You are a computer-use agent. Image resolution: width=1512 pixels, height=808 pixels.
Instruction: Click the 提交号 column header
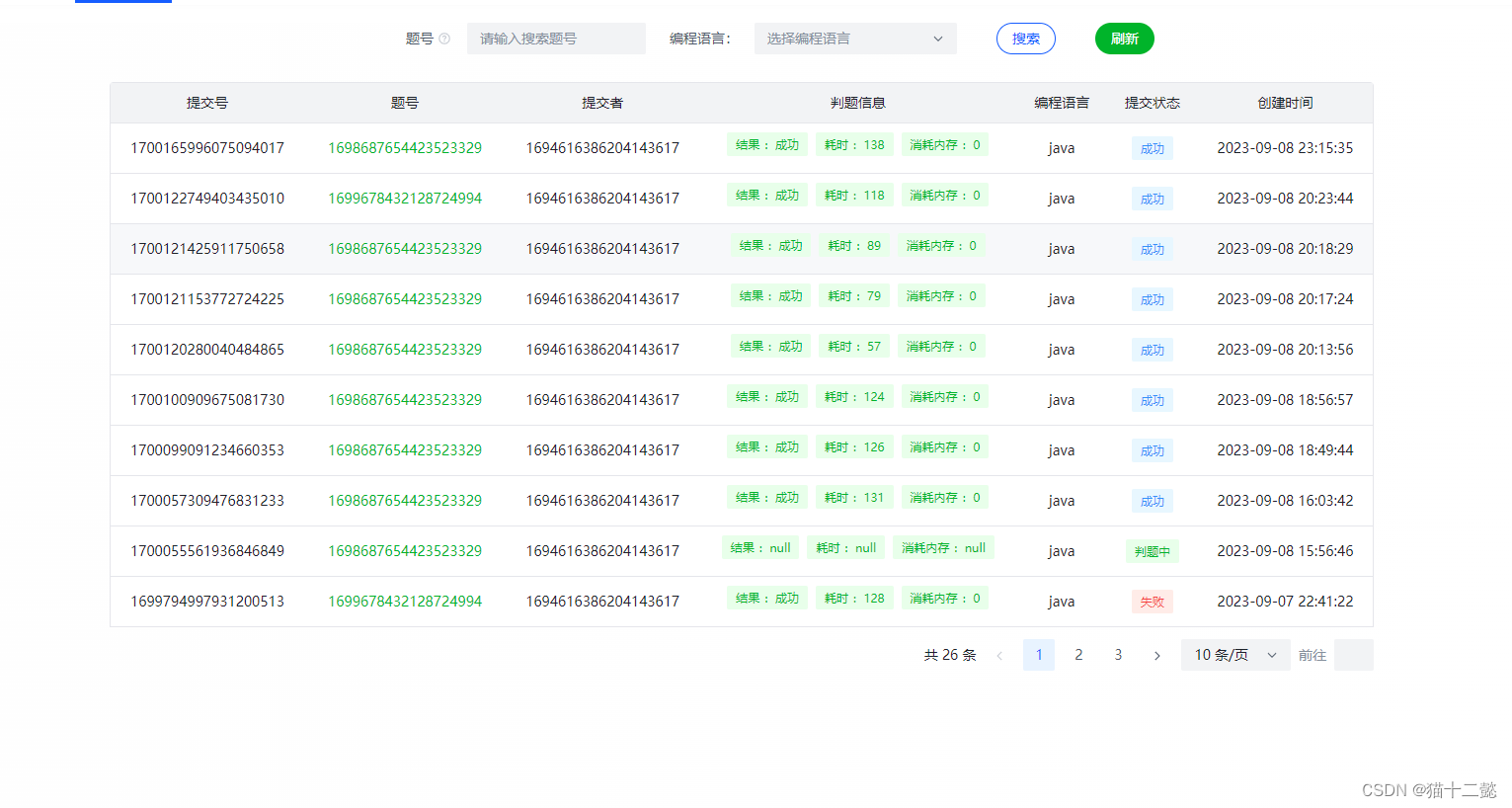[207, 103]
